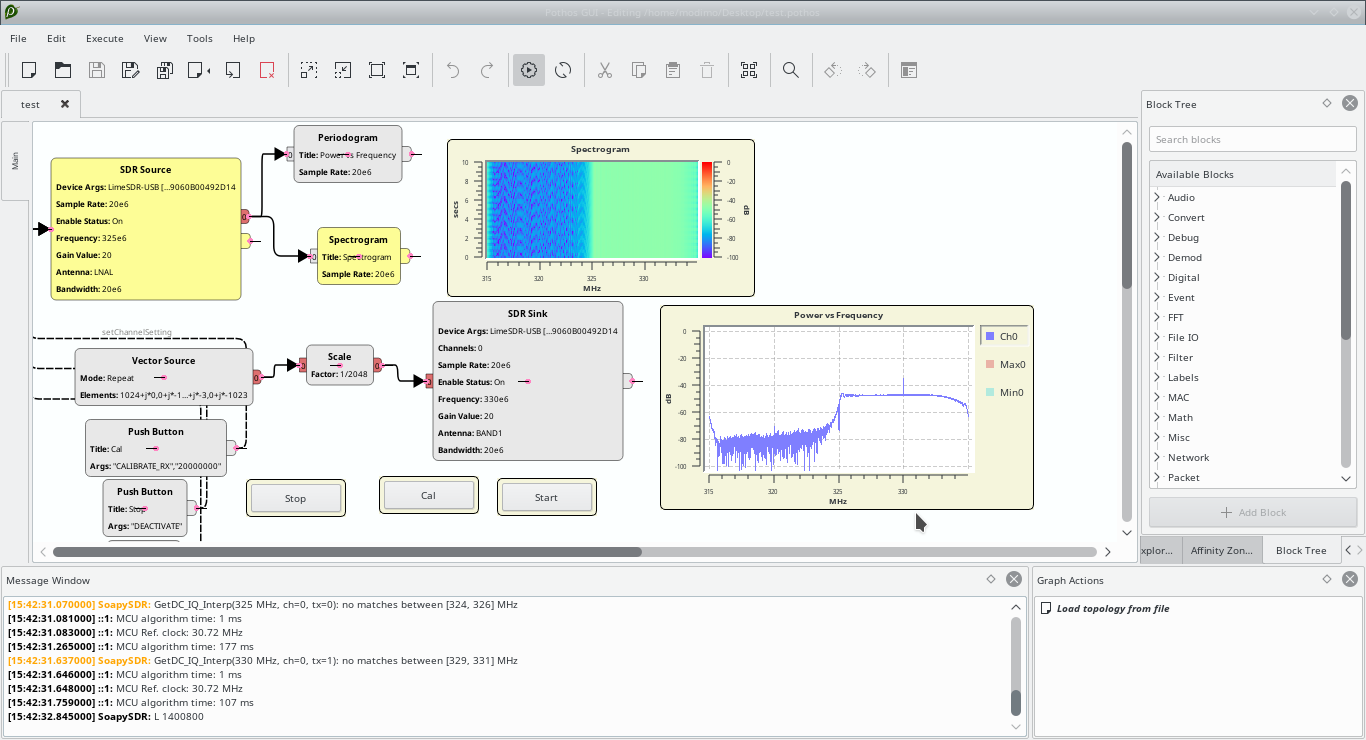
Task: Switch to the Affinity Zones tab
Action: click(1221, 550)
